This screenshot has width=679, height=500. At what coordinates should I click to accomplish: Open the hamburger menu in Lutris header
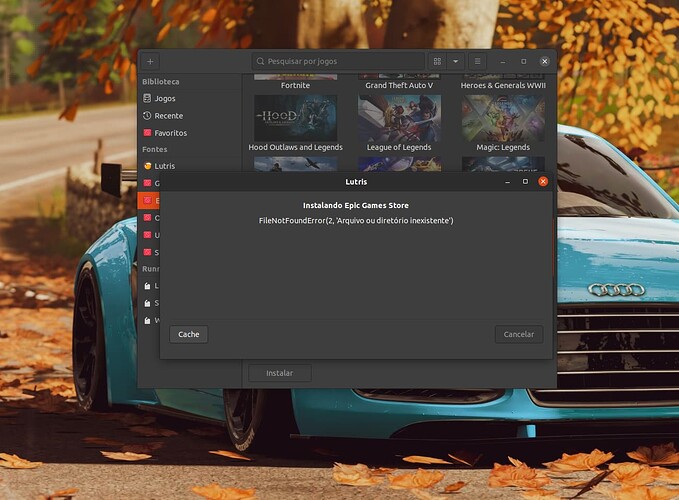(477, 61)
